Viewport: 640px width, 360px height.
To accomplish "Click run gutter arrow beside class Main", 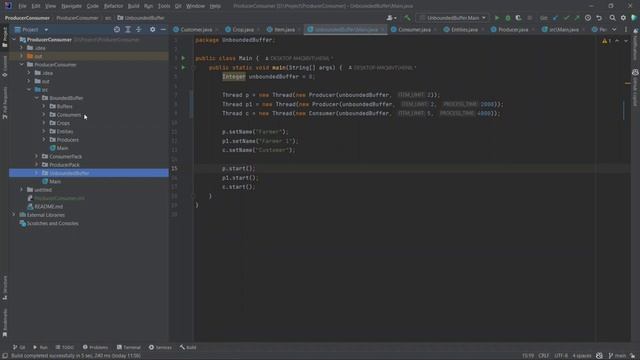I will tap(183, 58).
